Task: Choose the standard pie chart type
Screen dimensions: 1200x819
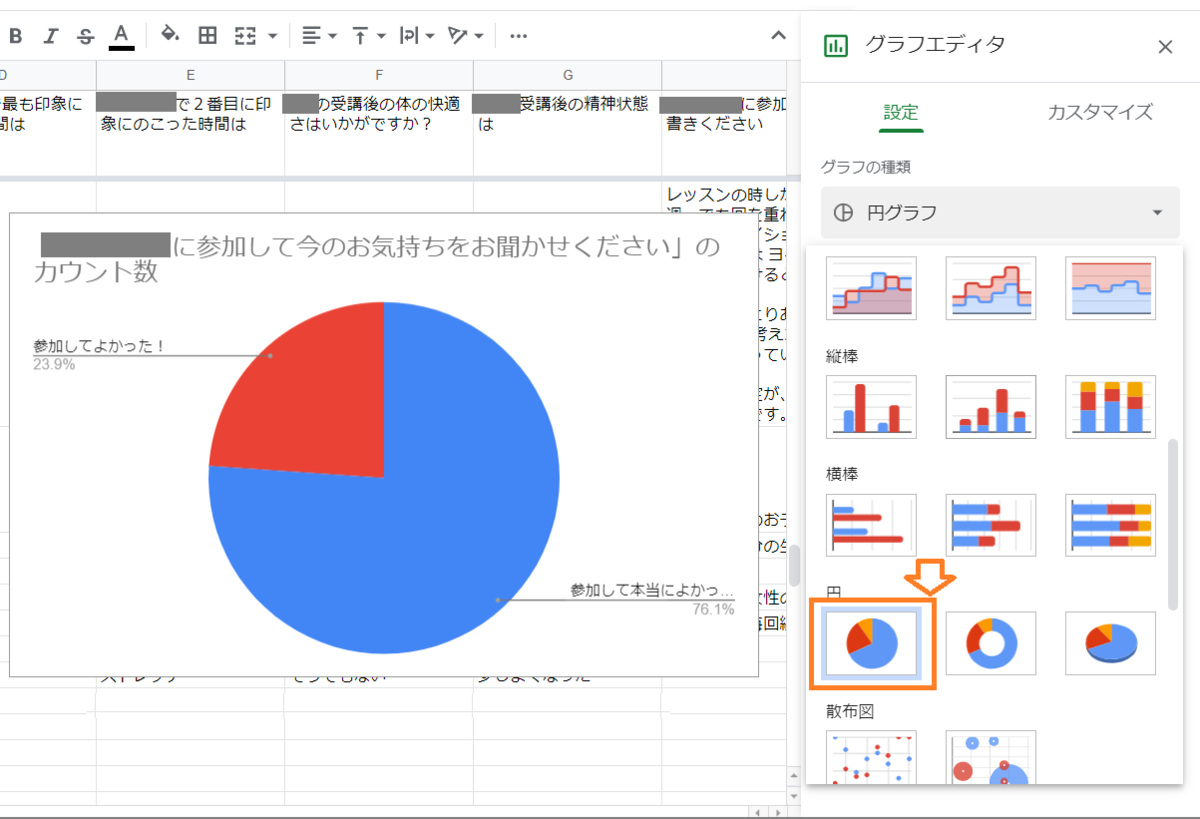Action: click(871, 643)
